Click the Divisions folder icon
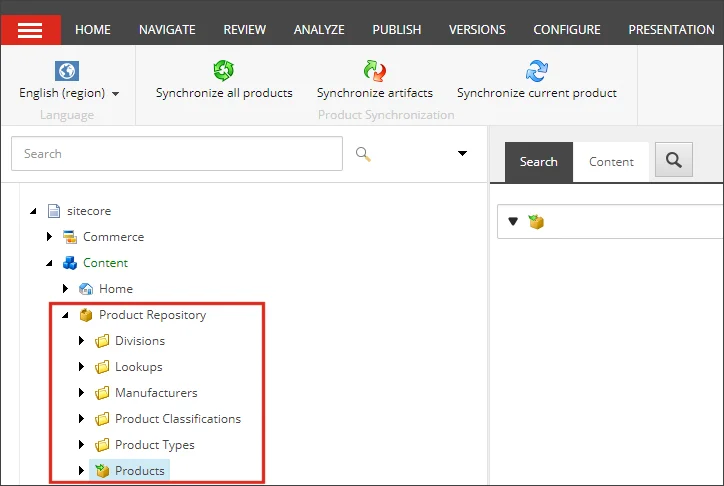The width and height of the screenshot is (724, 486). pyautogui.click(x=102, y=341)
